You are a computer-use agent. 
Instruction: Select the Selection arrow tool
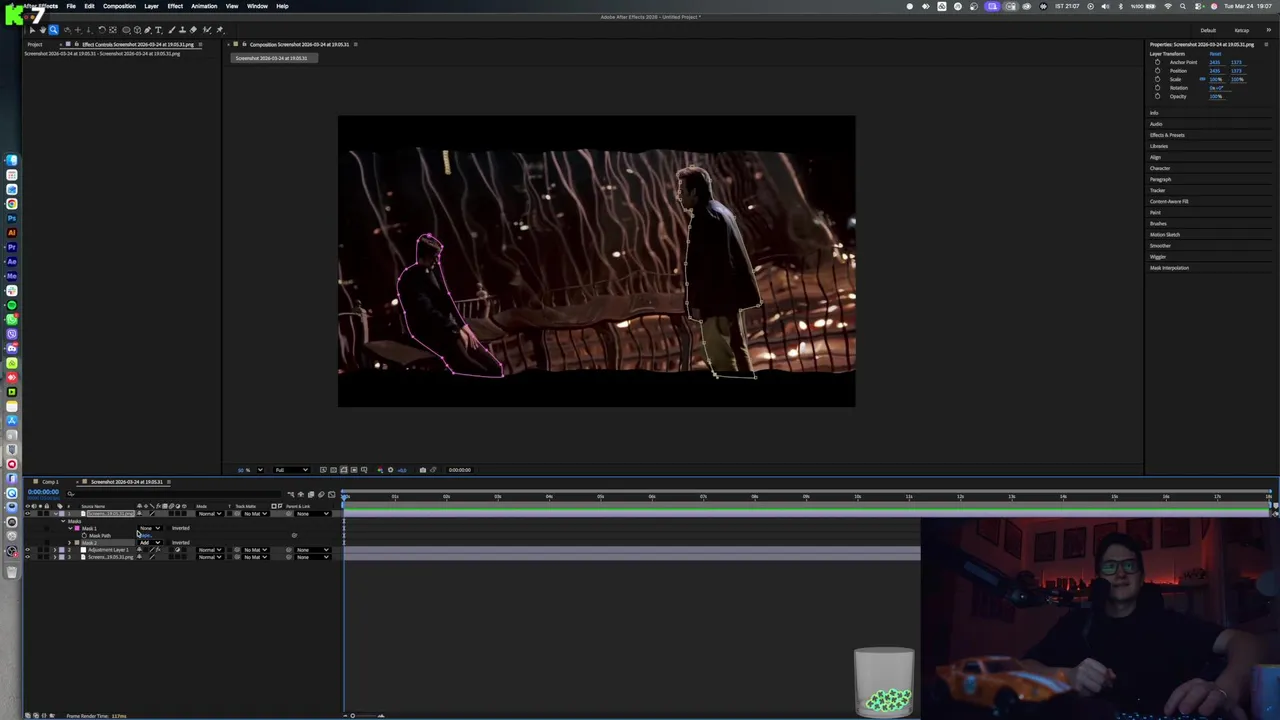(x=32, y=30)
